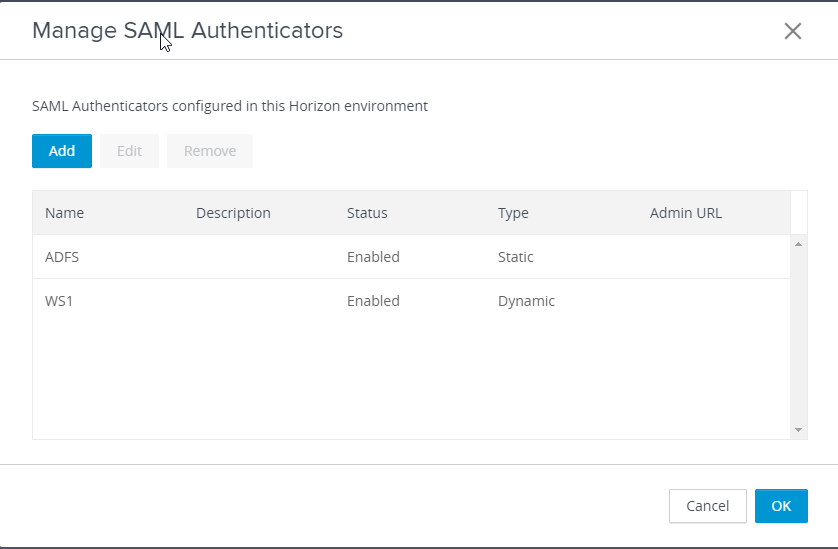Click the Enabled status of WS1
Screen dimensions: 838x549
pos(373,301)
